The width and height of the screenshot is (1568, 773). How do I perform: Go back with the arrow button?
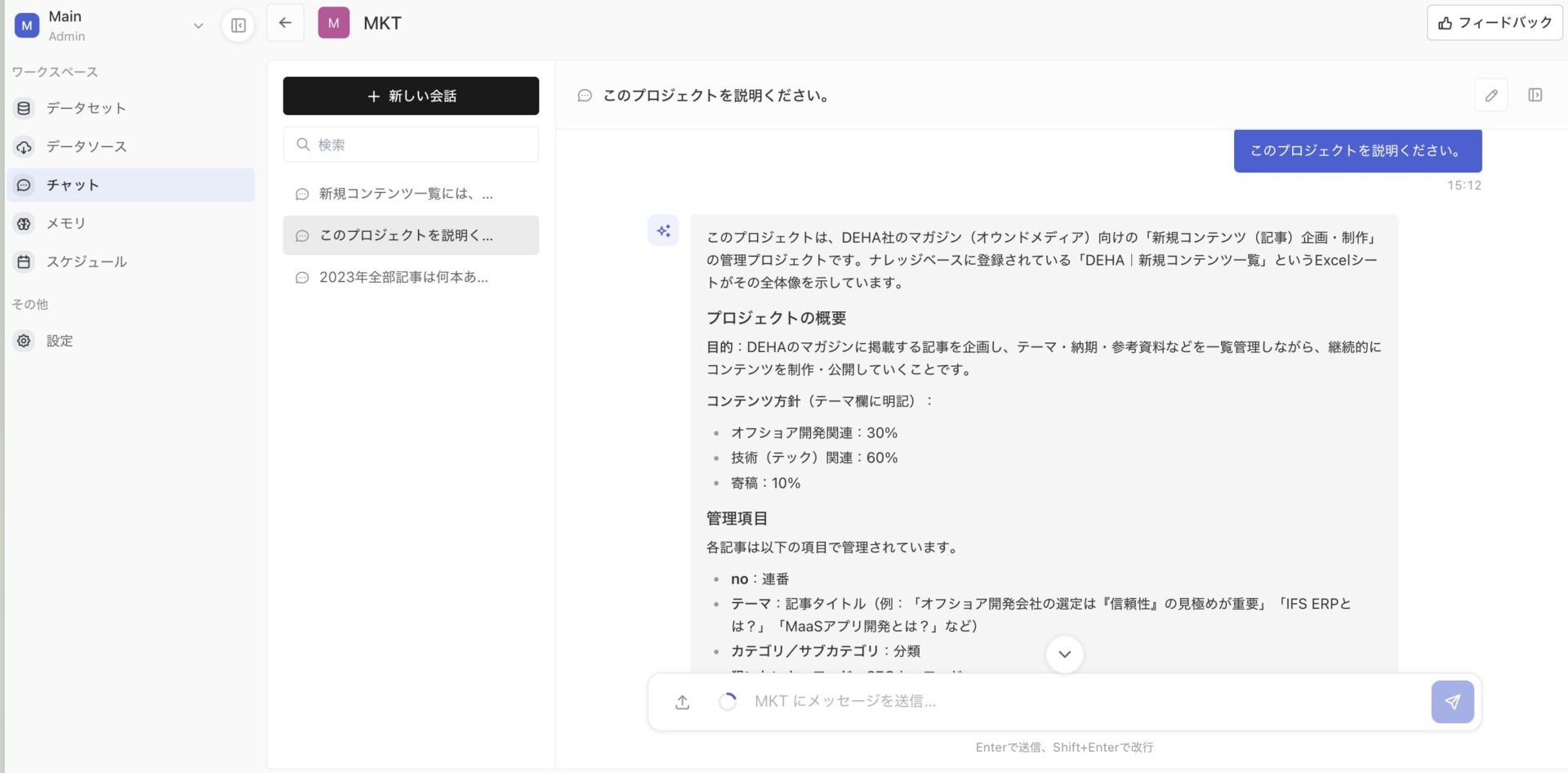[x=285, y=23]
